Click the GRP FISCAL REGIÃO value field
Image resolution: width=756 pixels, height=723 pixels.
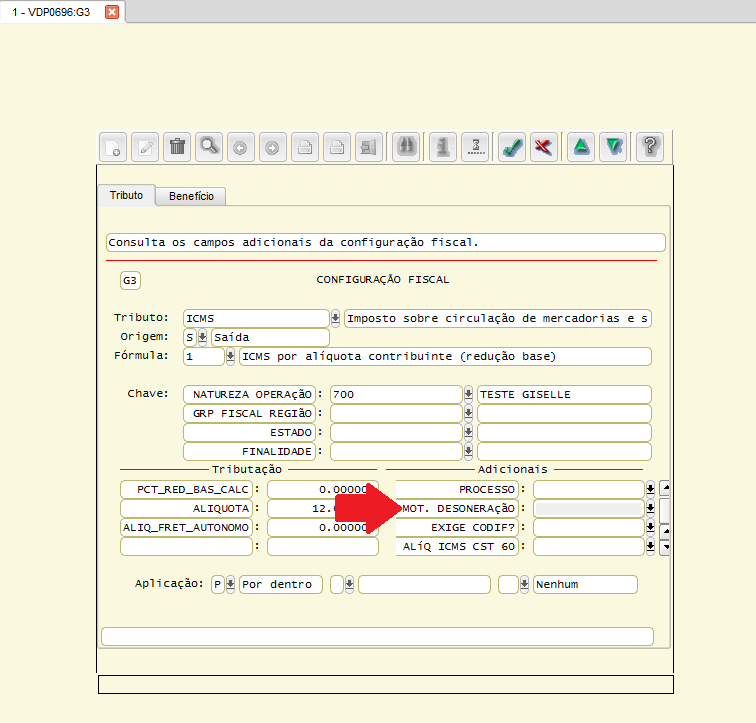396,414
